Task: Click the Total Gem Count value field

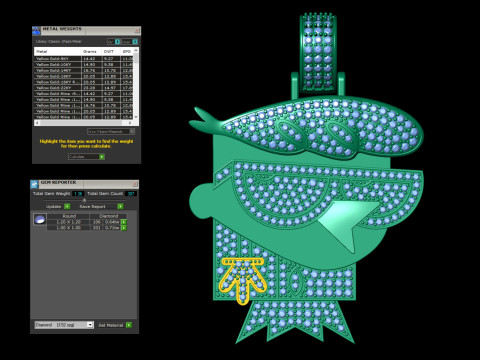Action: tap(130, 194)
